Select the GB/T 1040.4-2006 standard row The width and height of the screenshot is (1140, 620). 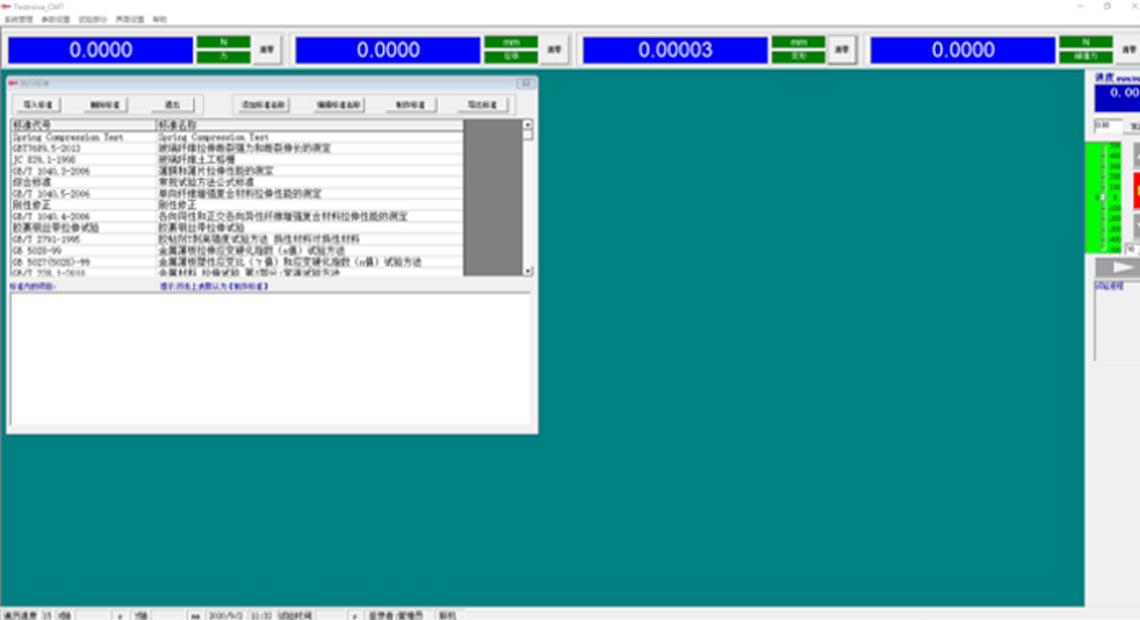(x=237, y=217)
